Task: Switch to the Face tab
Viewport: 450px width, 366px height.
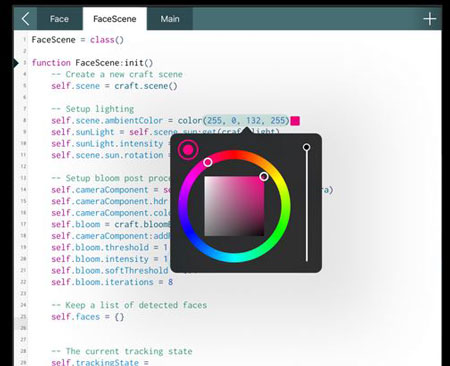Action: (x=59, y=19)
